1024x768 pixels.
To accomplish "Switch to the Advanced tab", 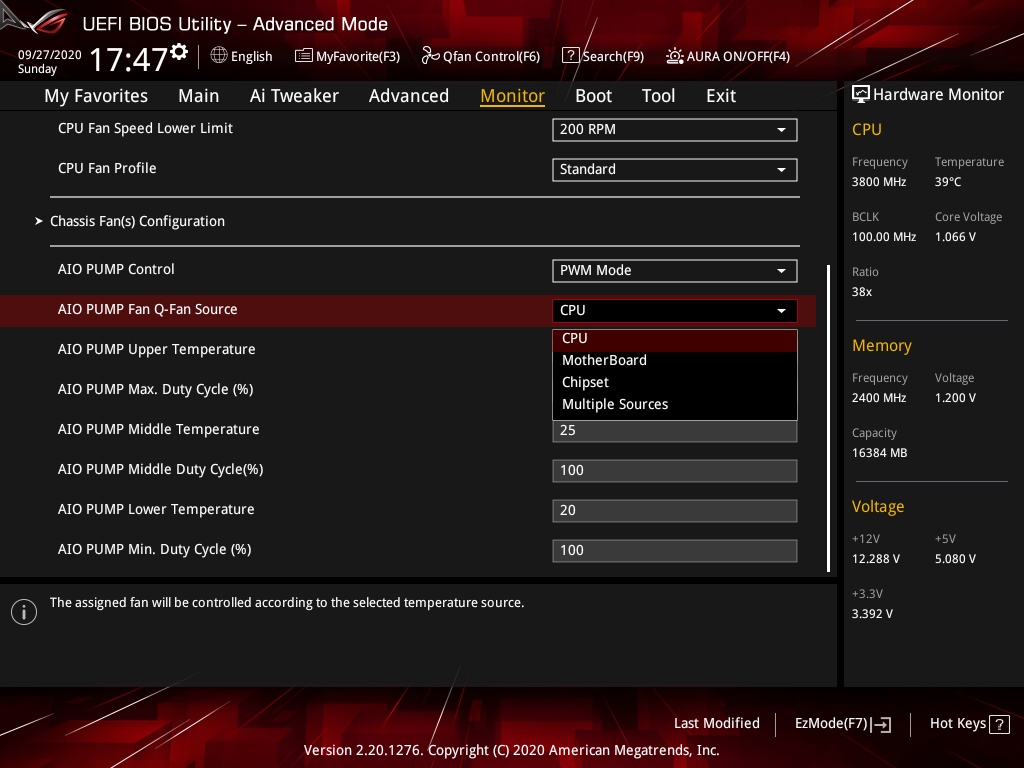I will coord(409,96).
